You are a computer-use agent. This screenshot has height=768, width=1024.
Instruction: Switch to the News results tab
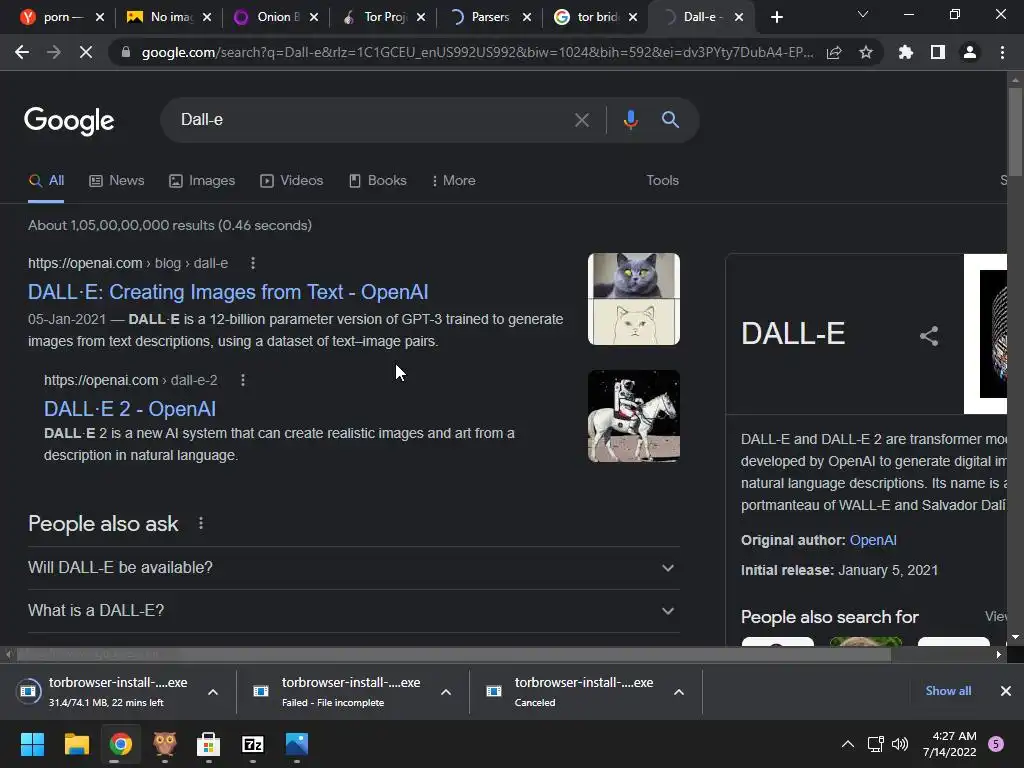coord(116,181)
